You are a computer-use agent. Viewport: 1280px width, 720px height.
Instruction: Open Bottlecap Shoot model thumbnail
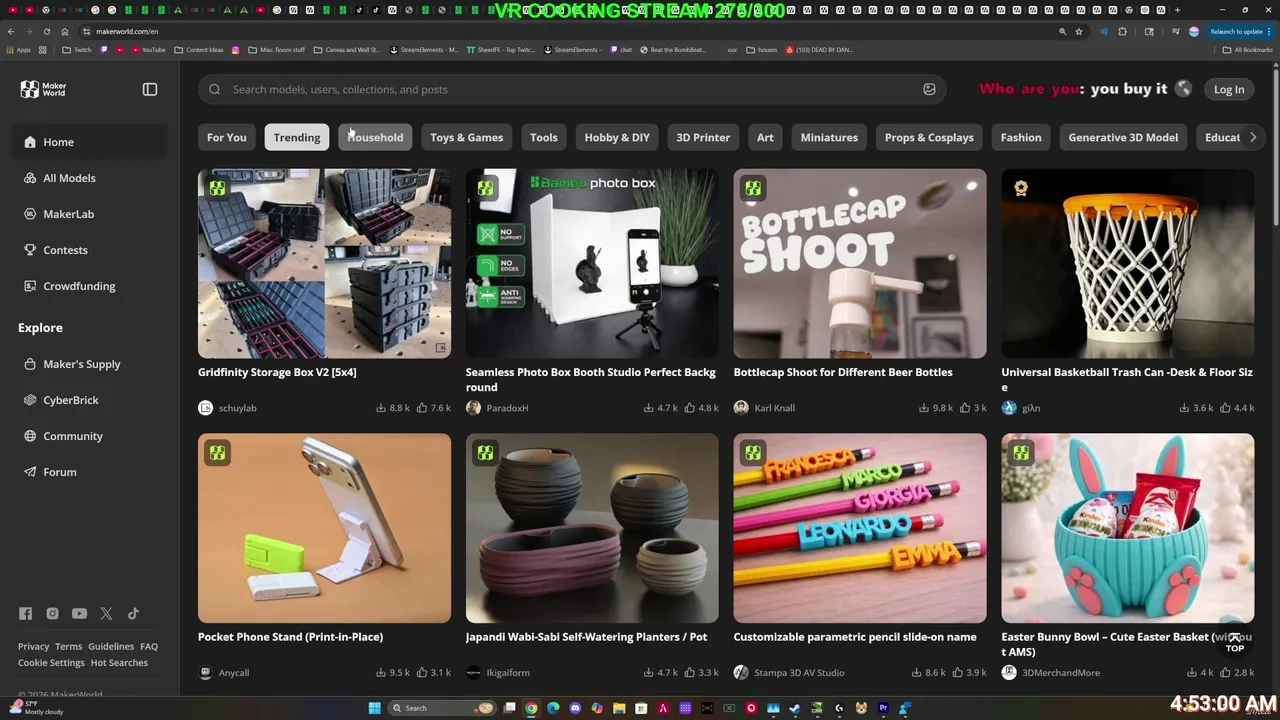tap(860, 263)
